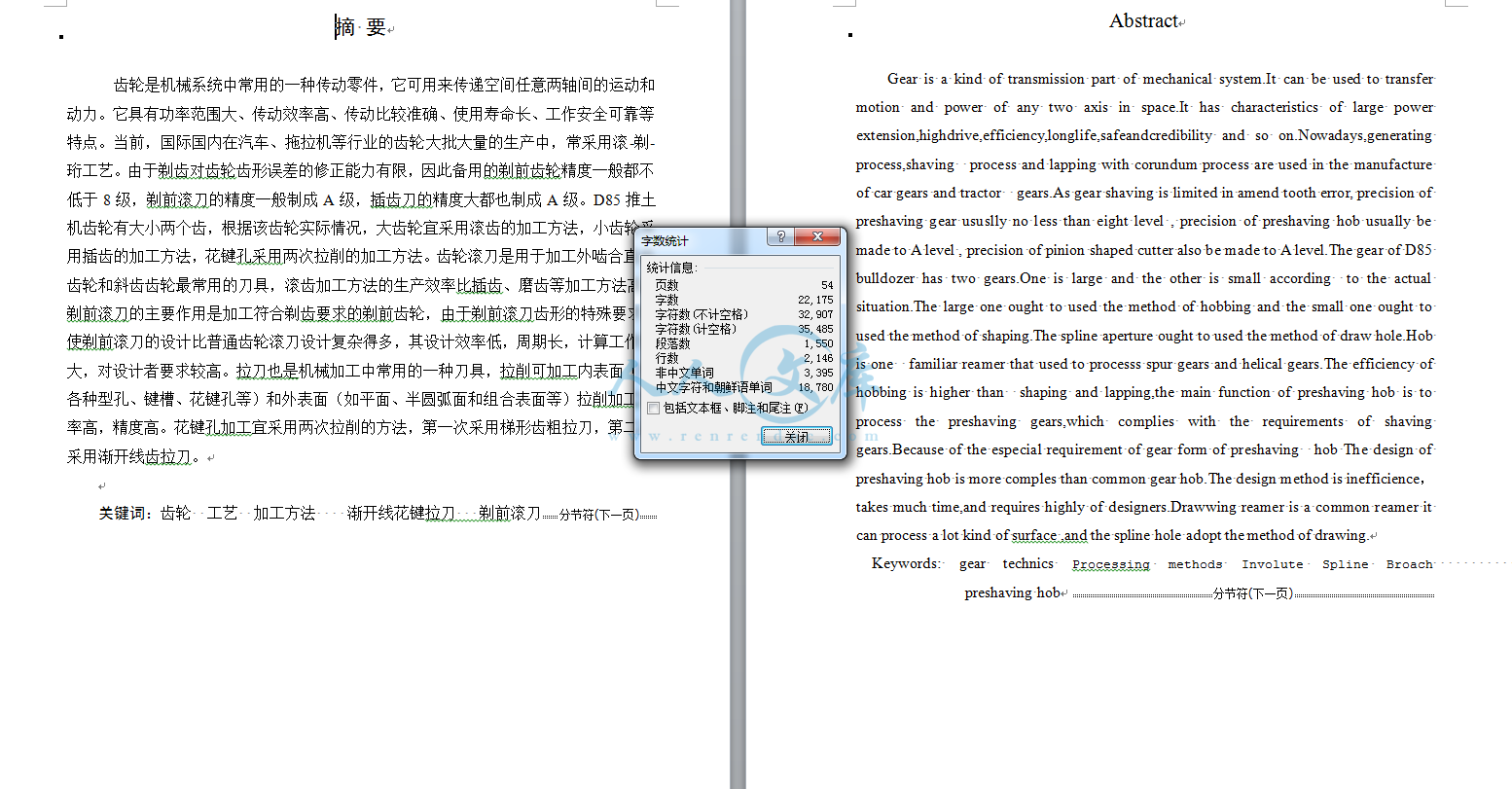Click the 段落数 value 1,550
1512x789 pixels.
click(818, 343)
